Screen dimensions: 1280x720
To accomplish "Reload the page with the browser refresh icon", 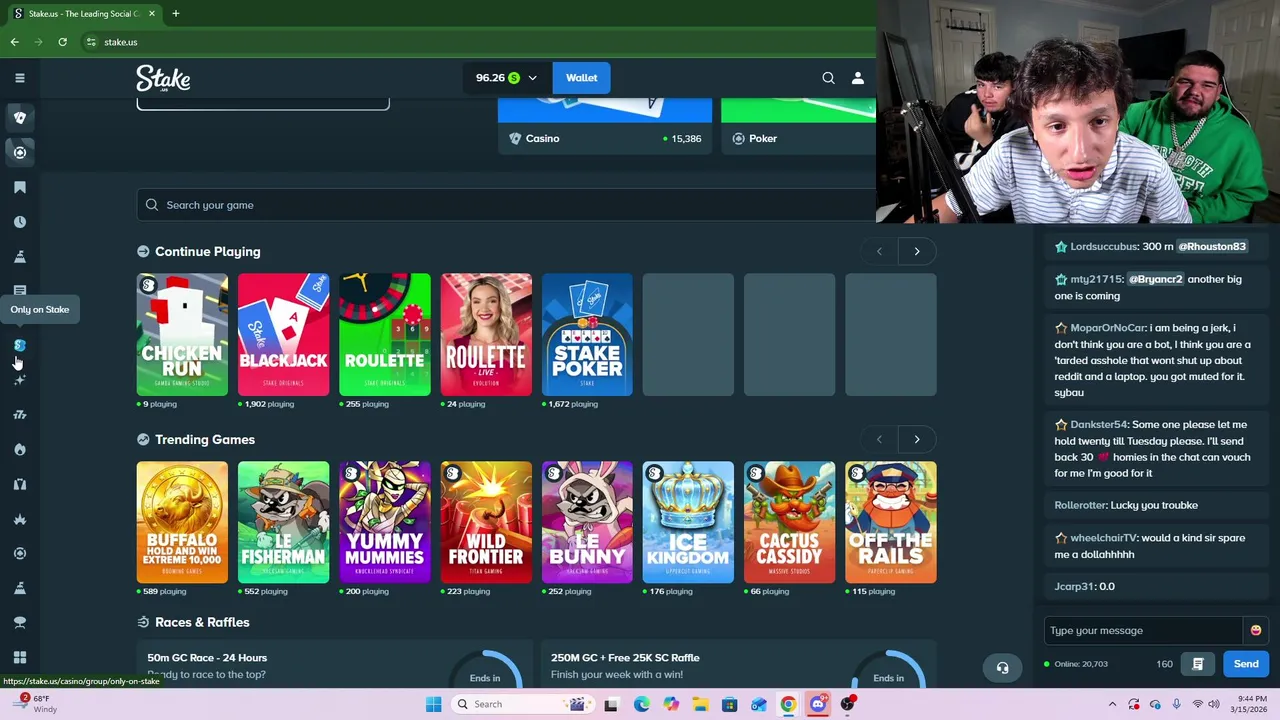I will pos(62,42).
